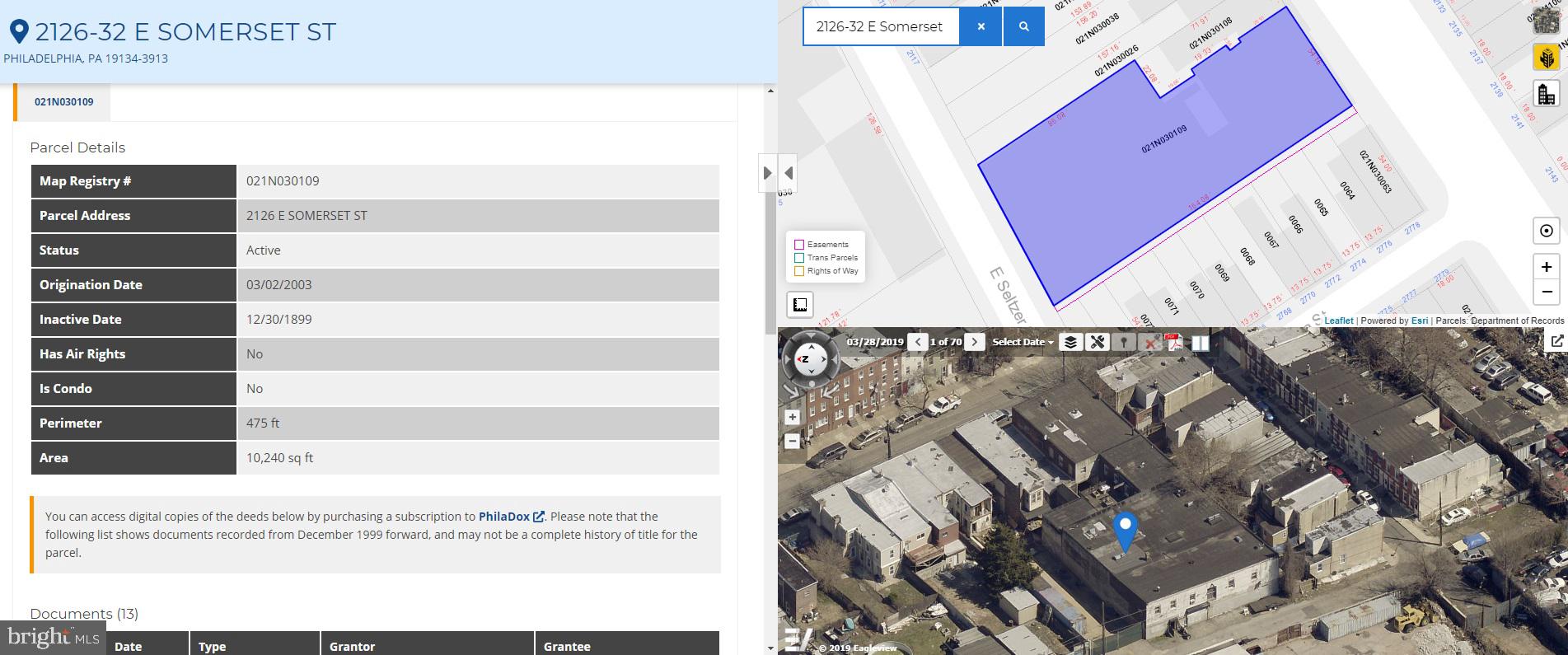Toggle the Trans Parcels layer checkbox
Screen dimensions: 1568x655
(x=798, y=258)
